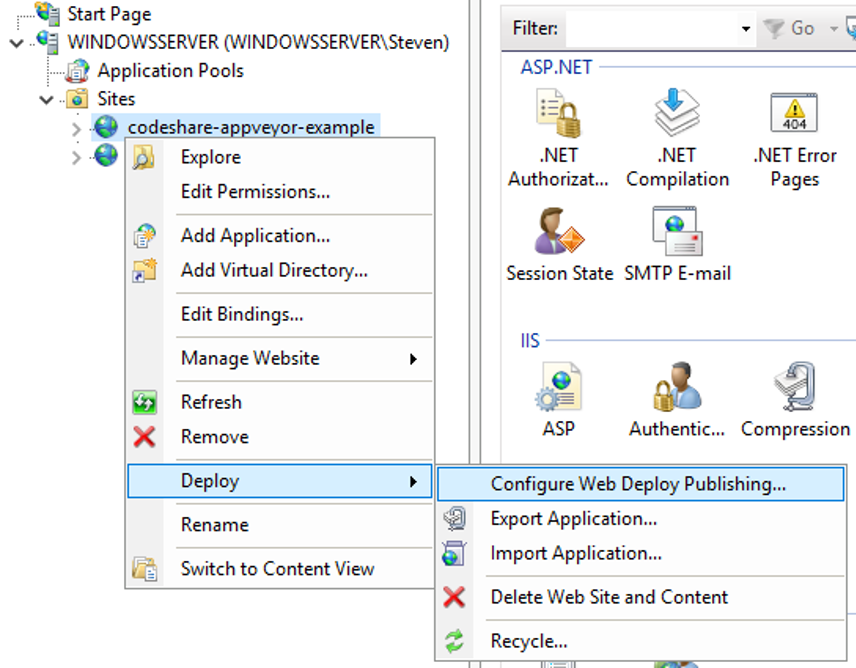Select Import Application from submenu
The width and height of the screenshot is (856, 668).
575,553
